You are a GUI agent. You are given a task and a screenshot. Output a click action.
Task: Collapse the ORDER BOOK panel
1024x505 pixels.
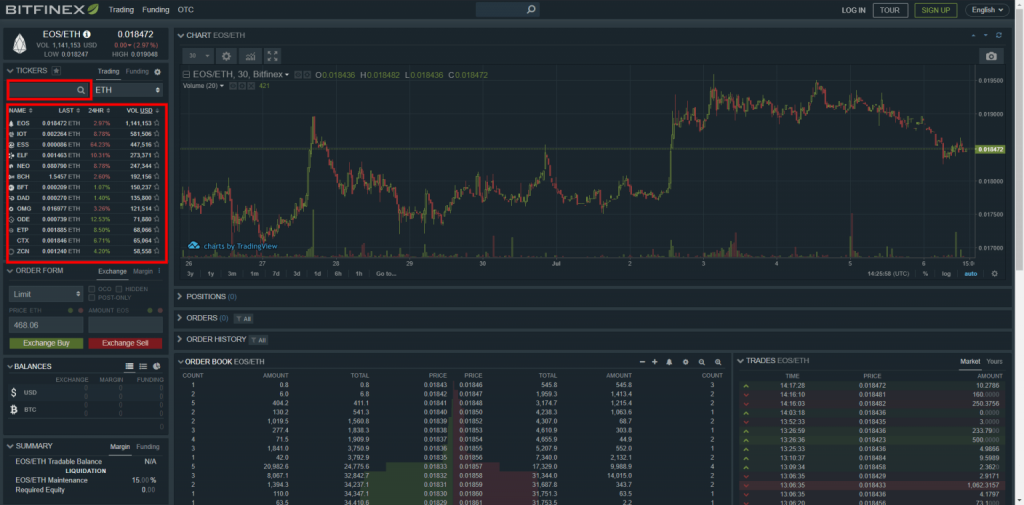click(180, 361)
